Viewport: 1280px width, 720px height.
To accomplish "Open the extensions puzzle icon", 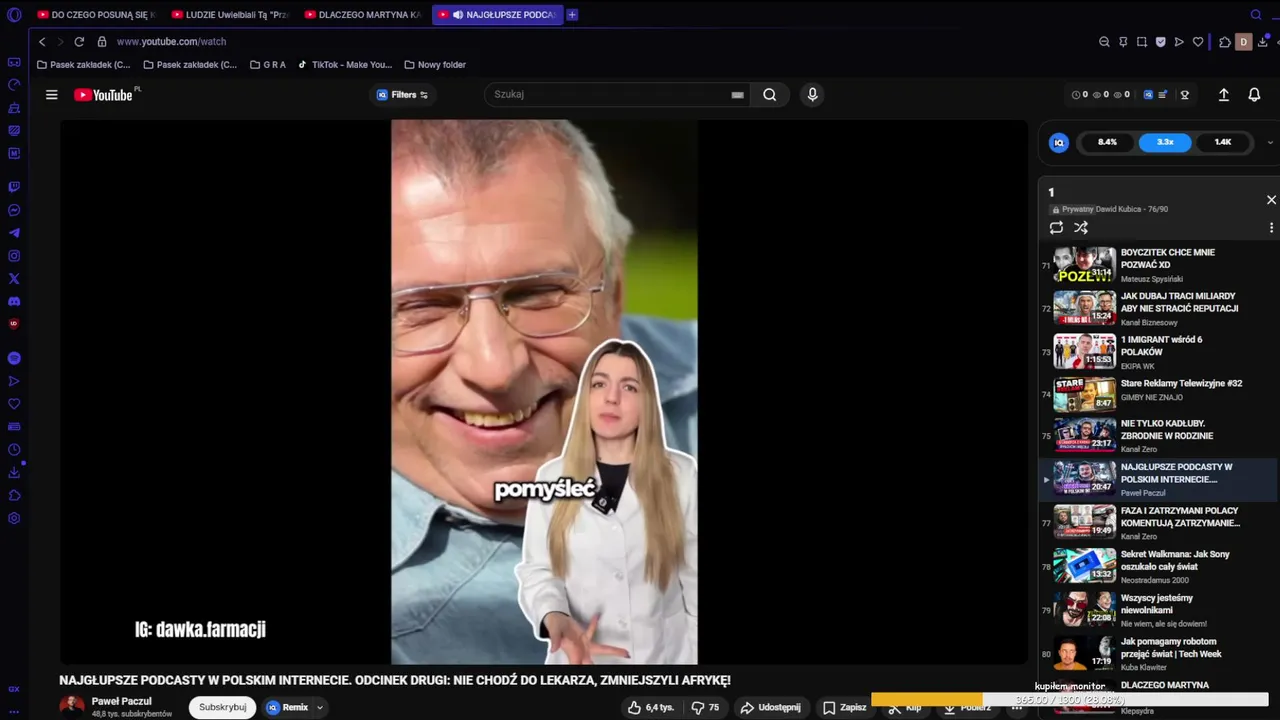I will pos(1225,42).
